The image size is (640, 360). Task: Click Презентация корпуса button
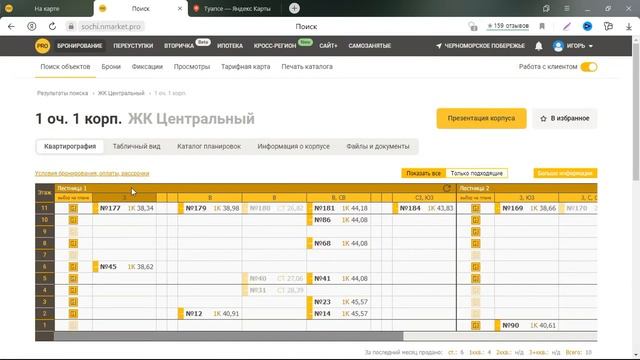(481, 118)
